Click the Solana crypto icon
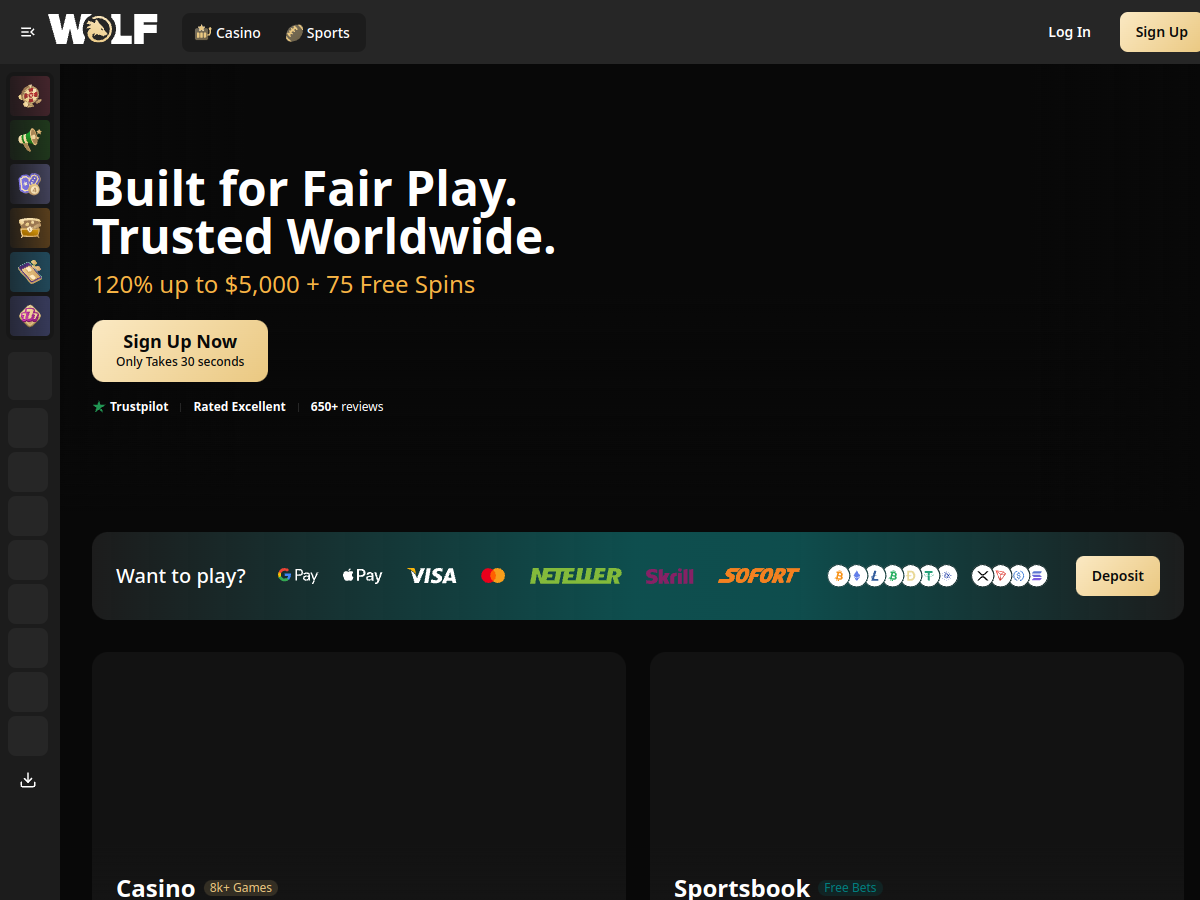This screenshot has height=900, width=1200. tap(1037, 576)
